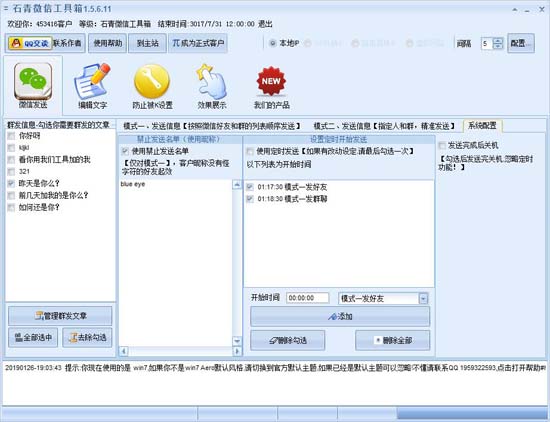Switch to the 系统配置 tab
Screen dimensions: 550x422
coord(482,126)
